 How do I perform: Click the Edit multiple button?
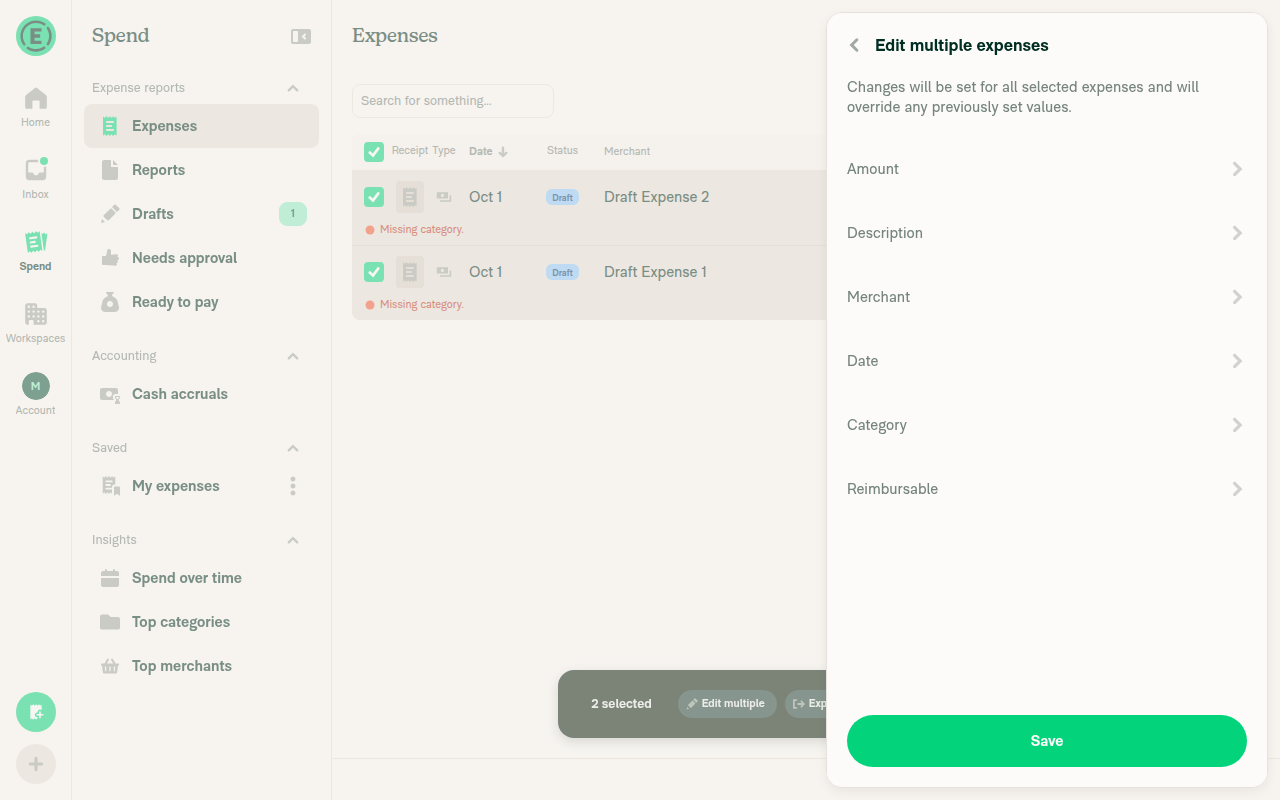(727, 704)
